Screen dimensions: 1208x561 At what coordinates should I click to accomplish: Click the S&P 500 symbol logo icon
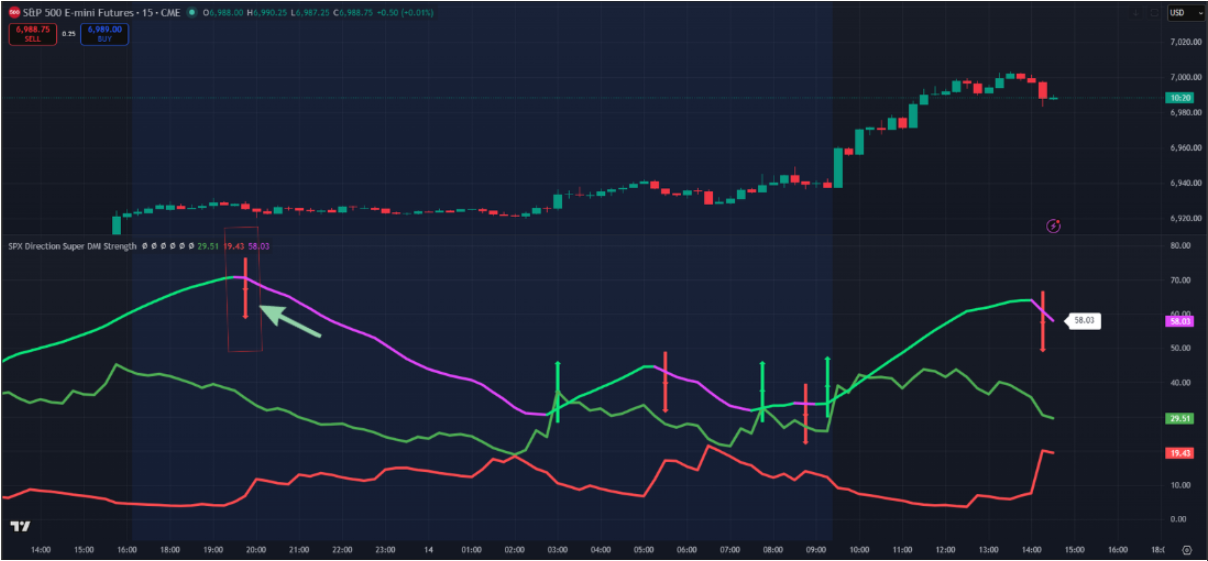tap(15, 12)
